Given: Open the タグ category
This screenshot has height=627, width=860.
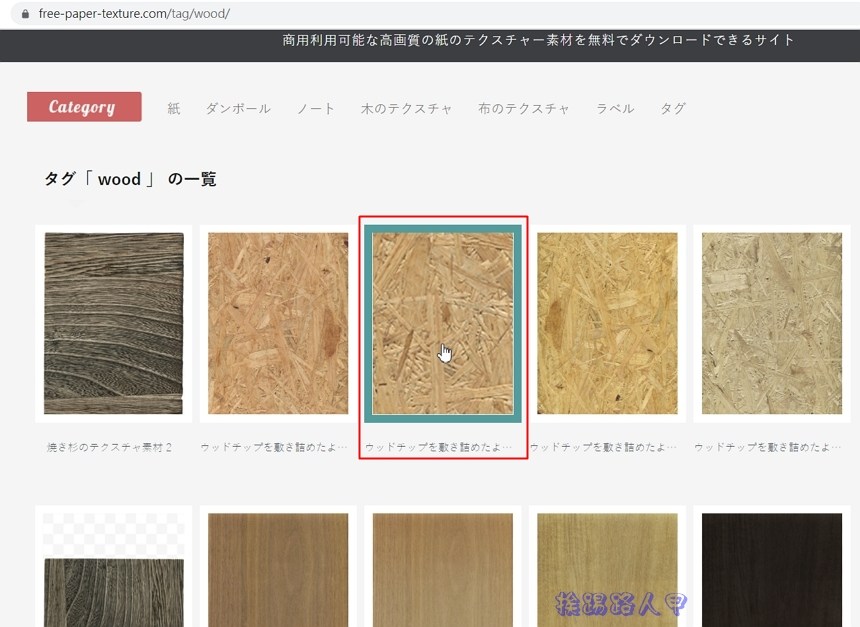Looking at the screenshot, I should tap(673, 108).
